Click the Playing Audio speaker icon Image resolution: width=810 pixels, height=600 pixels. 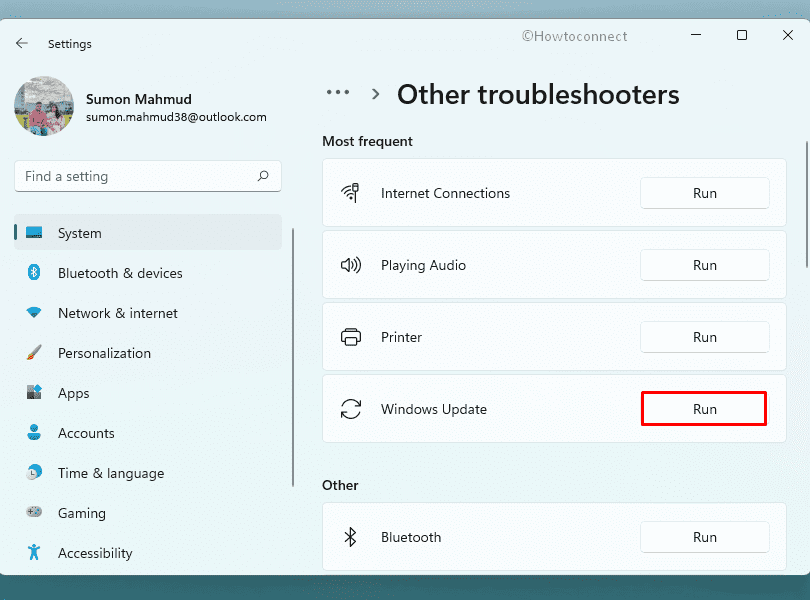(x=351, y=265)
